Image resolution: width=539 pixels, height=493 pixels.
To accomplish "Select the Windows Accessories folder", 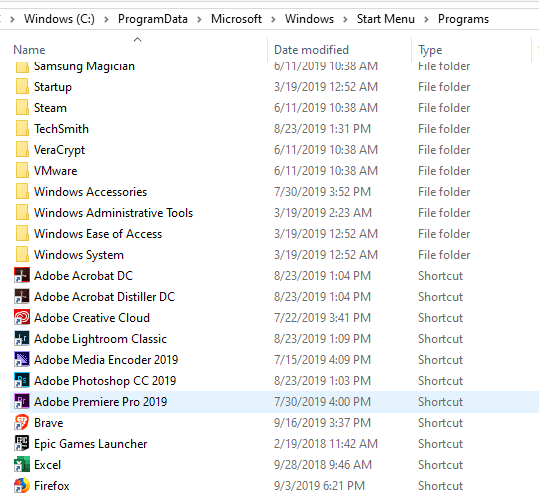I will 90,192.
